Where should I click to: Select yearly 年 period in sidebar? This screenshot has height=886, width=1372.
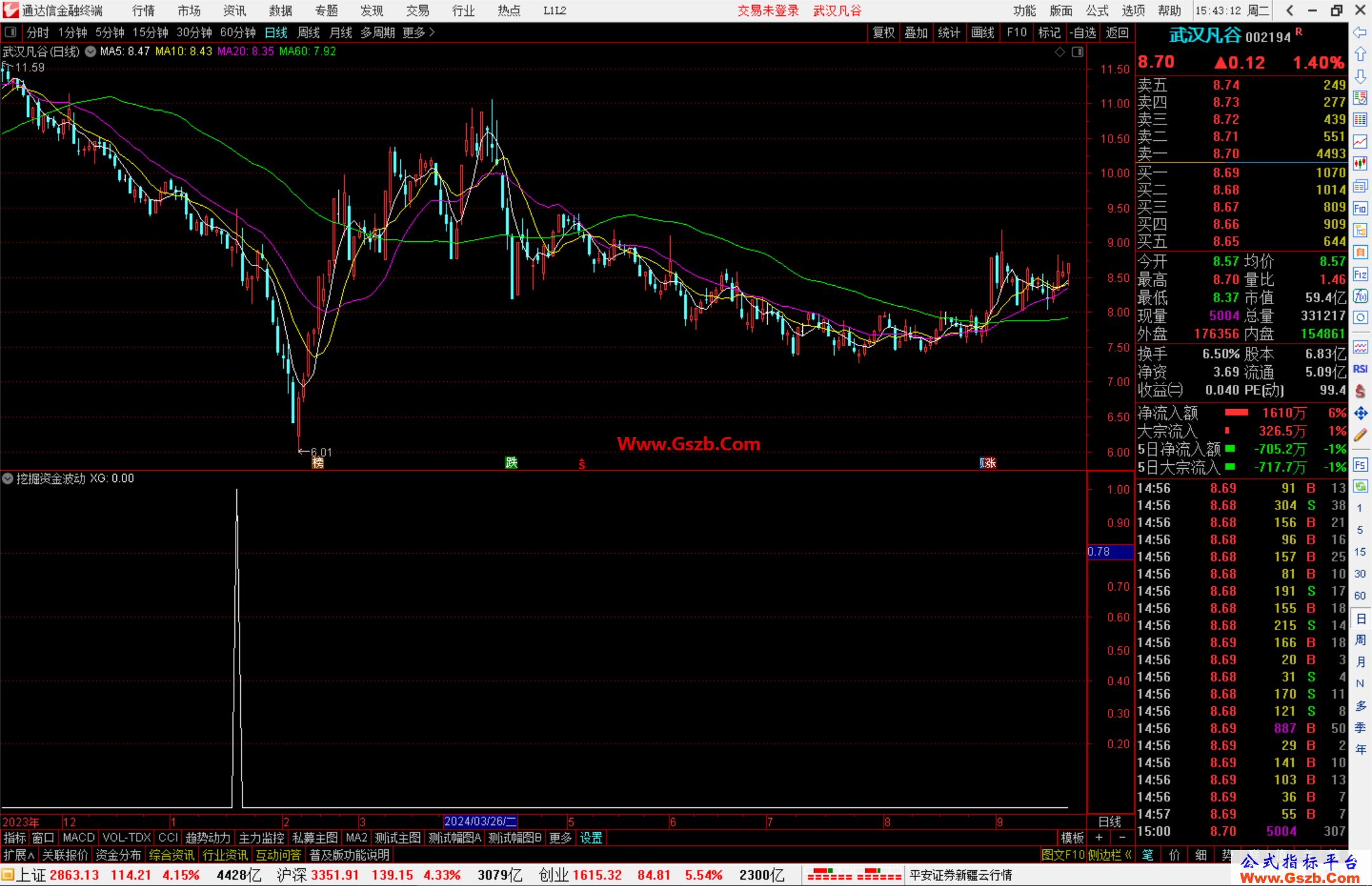[1360, 749]
